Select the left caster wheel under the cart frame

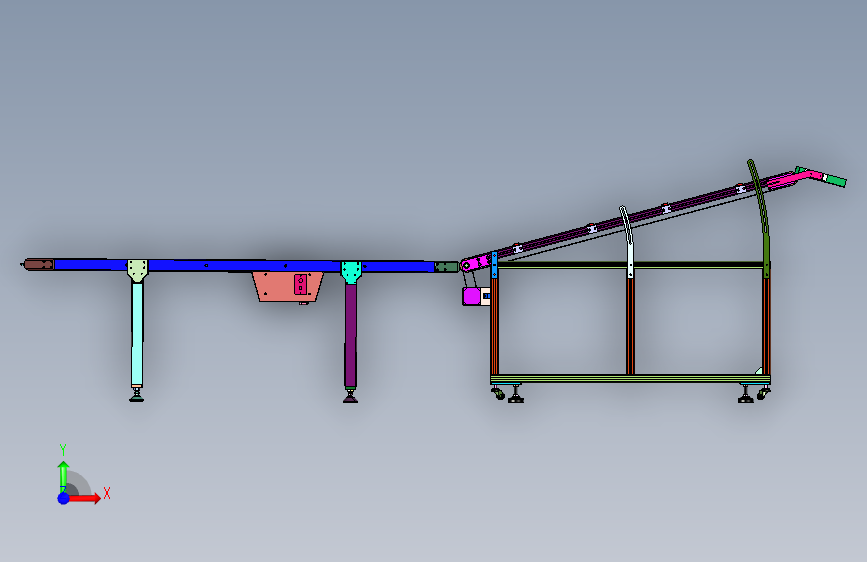(498, 393)
